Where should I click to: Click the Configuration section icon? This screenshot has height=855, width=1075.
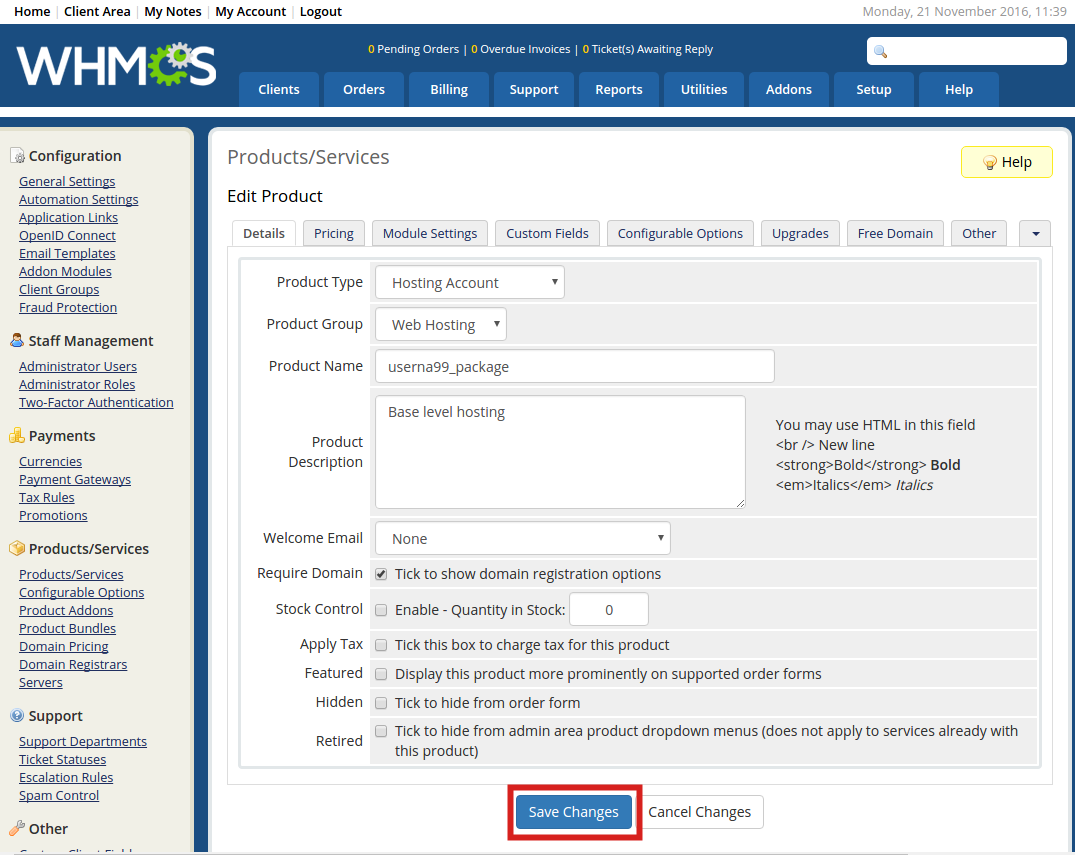17,156
